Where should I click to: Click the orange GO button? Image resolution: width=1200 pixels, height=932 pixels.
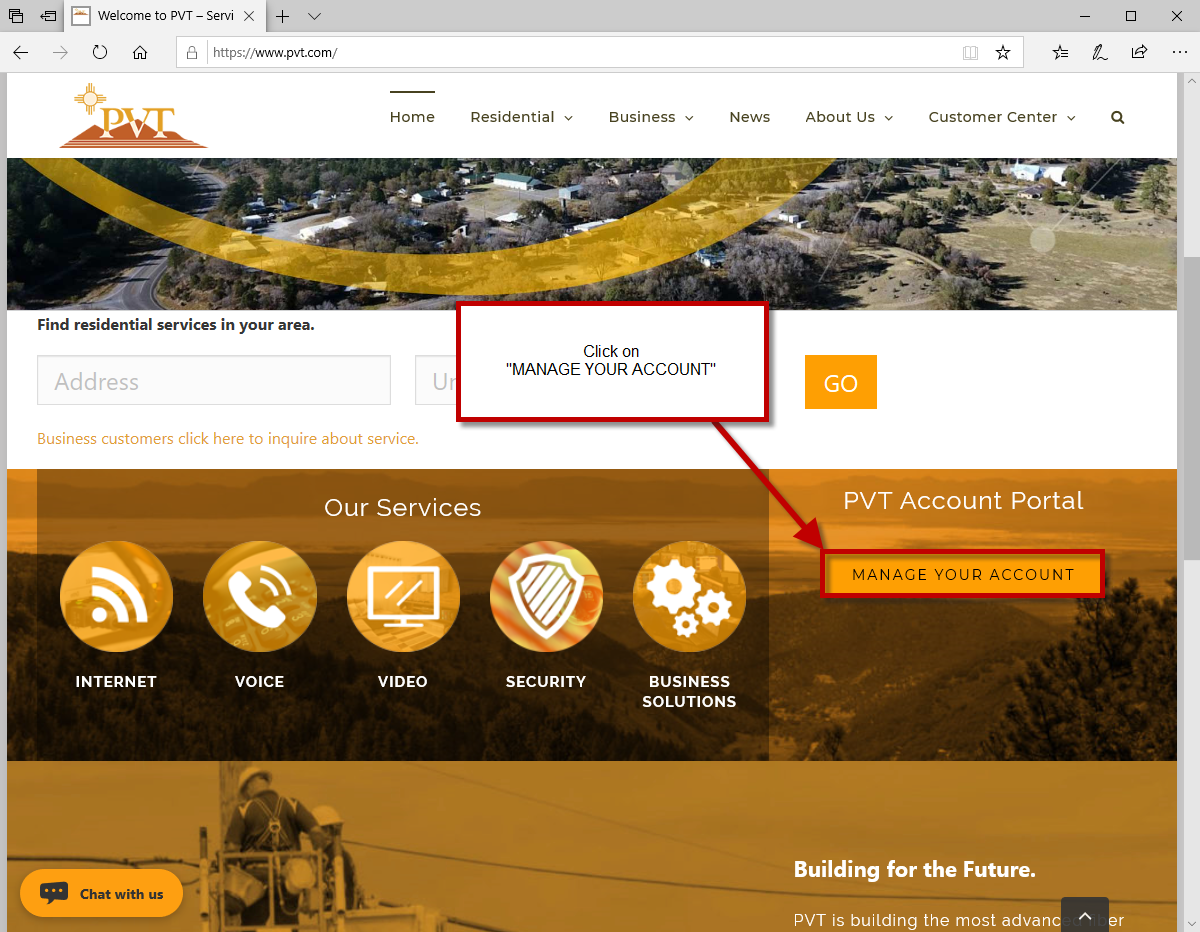pyautogui.click(x=841, y=382)
